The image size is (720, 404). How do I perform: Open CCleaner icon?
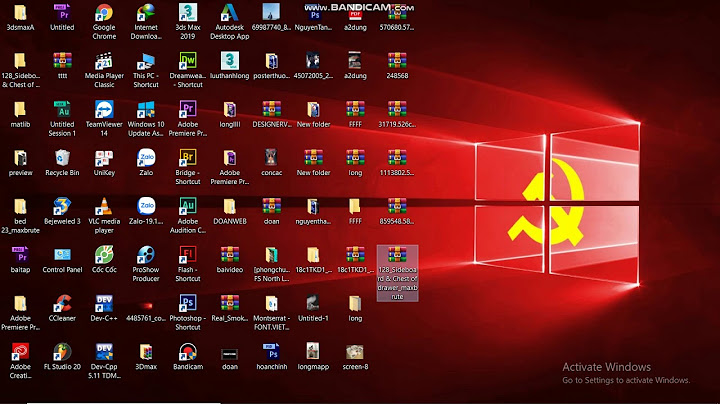62,304
